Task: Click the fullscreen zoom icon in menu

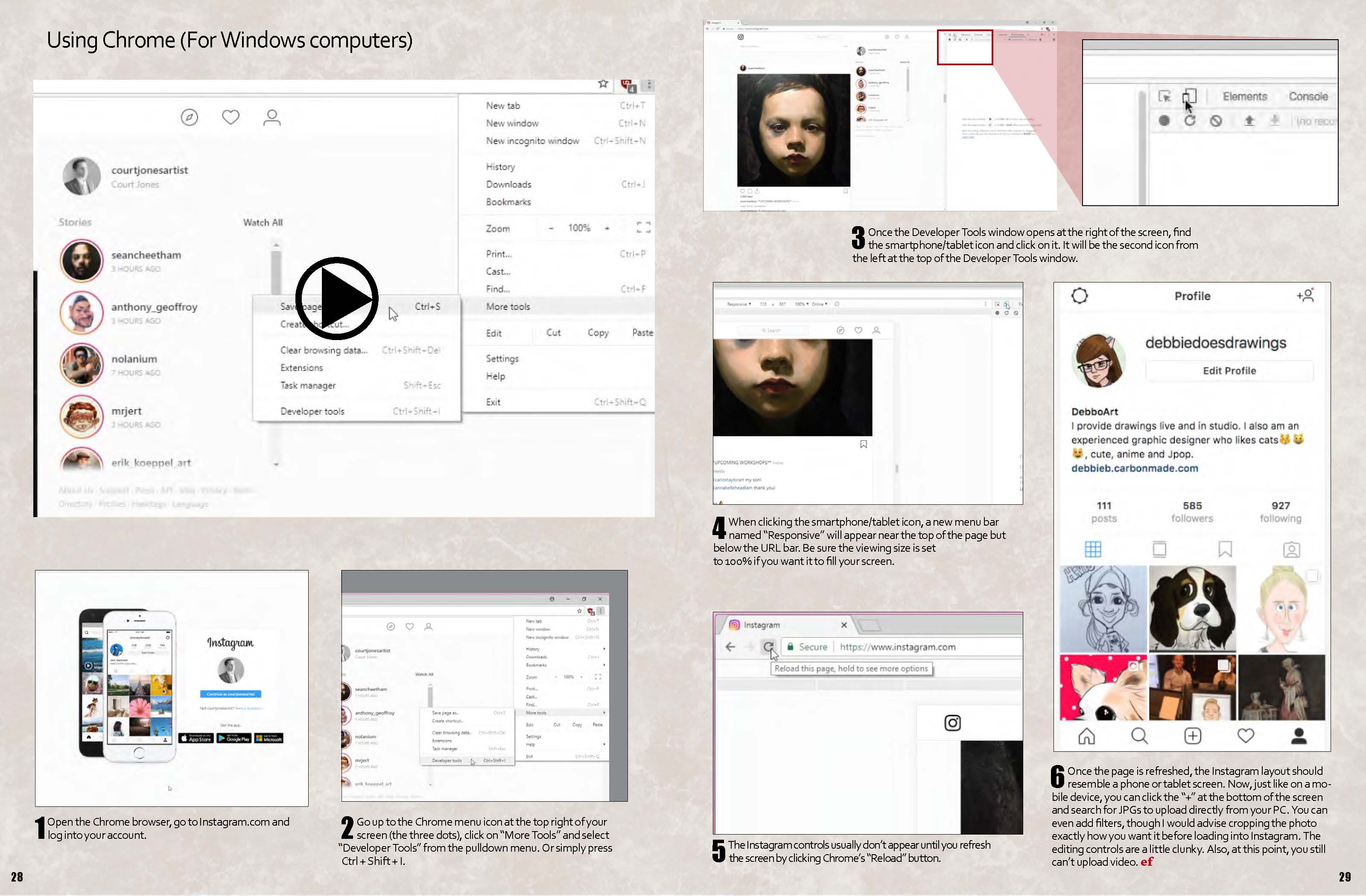Action: click(x=643, y=228)
